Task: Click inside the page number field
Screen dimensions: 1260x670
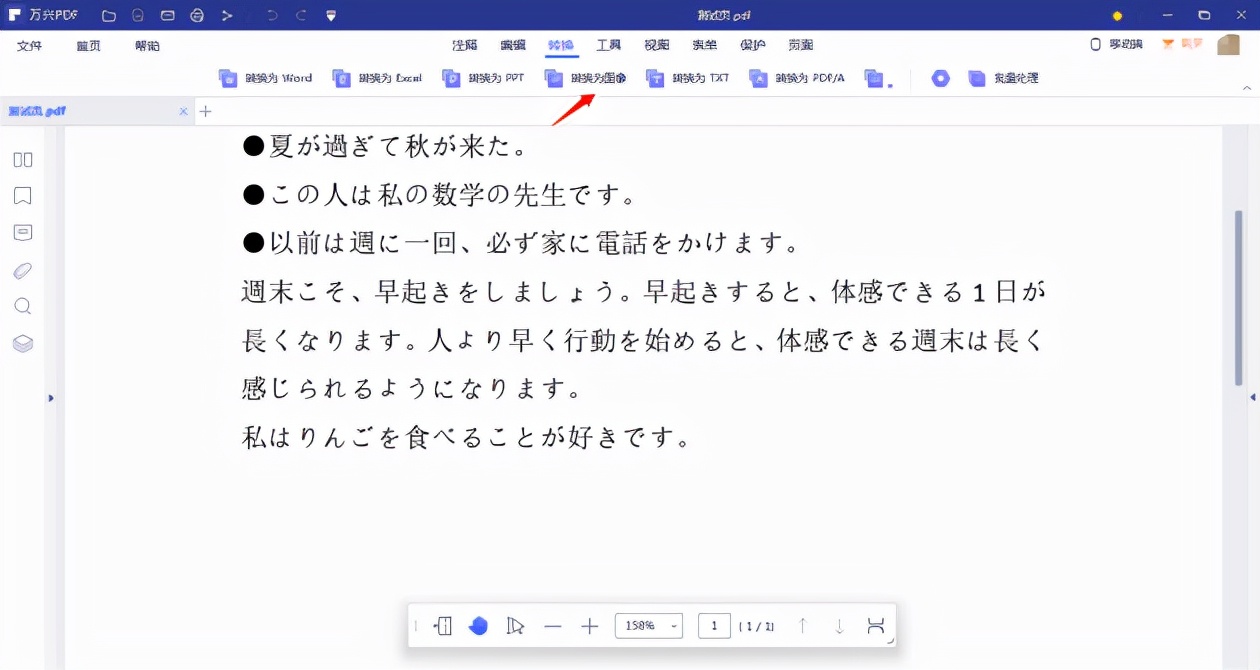Action: pos(714,626)
